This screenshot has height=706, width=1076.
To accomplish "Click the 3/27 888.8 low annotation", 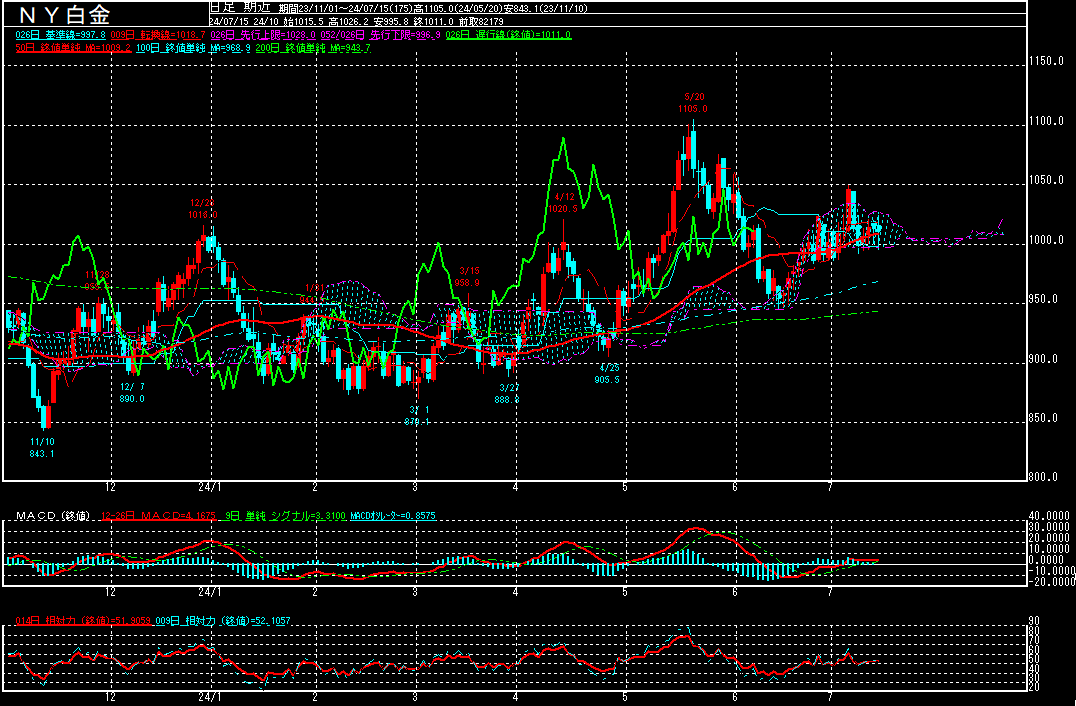I will (x=507, y=394).
